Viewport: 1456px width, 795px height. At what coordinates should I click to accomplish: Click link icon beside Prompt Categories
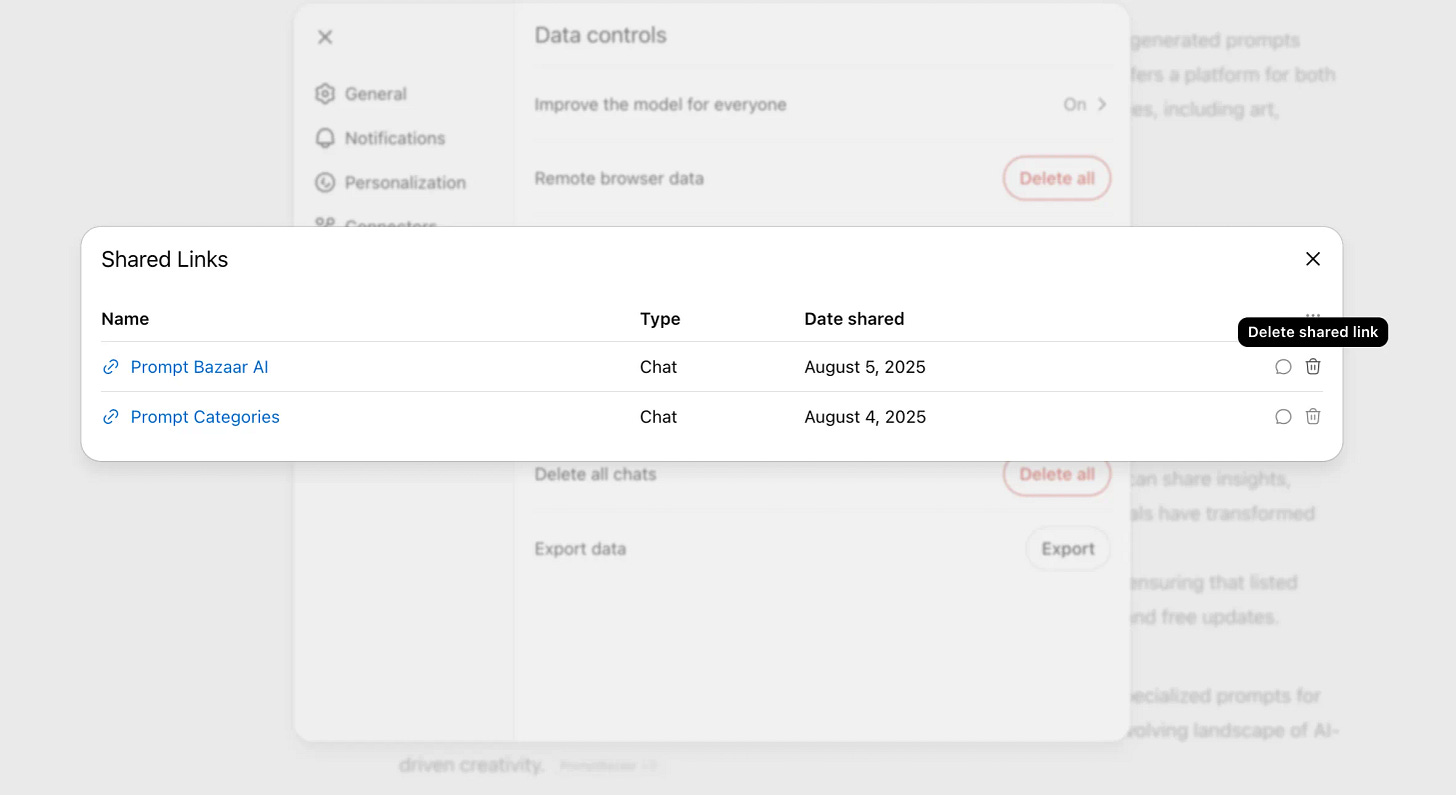pos(111,417)
